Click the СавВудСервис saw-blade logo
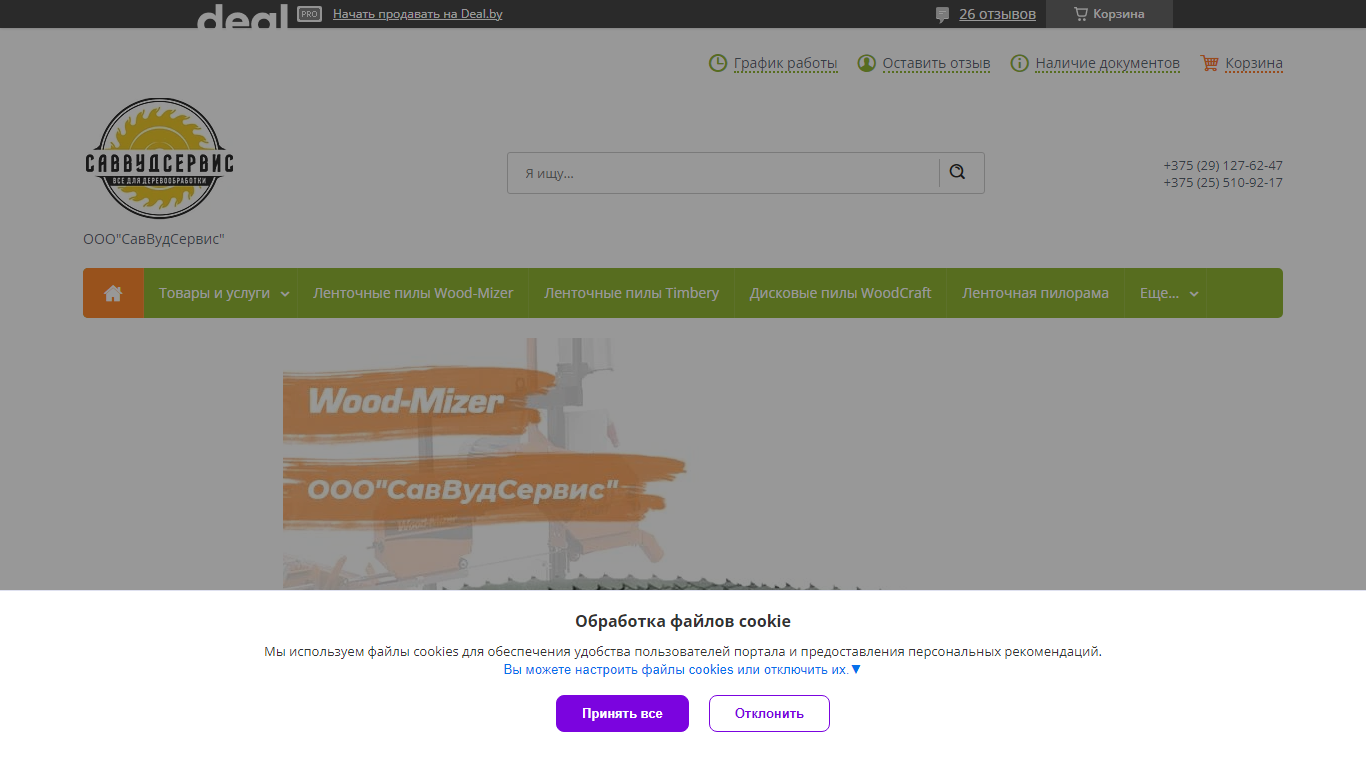The width and height of the screenshot is (1366, 768). (x=159, y=159)
